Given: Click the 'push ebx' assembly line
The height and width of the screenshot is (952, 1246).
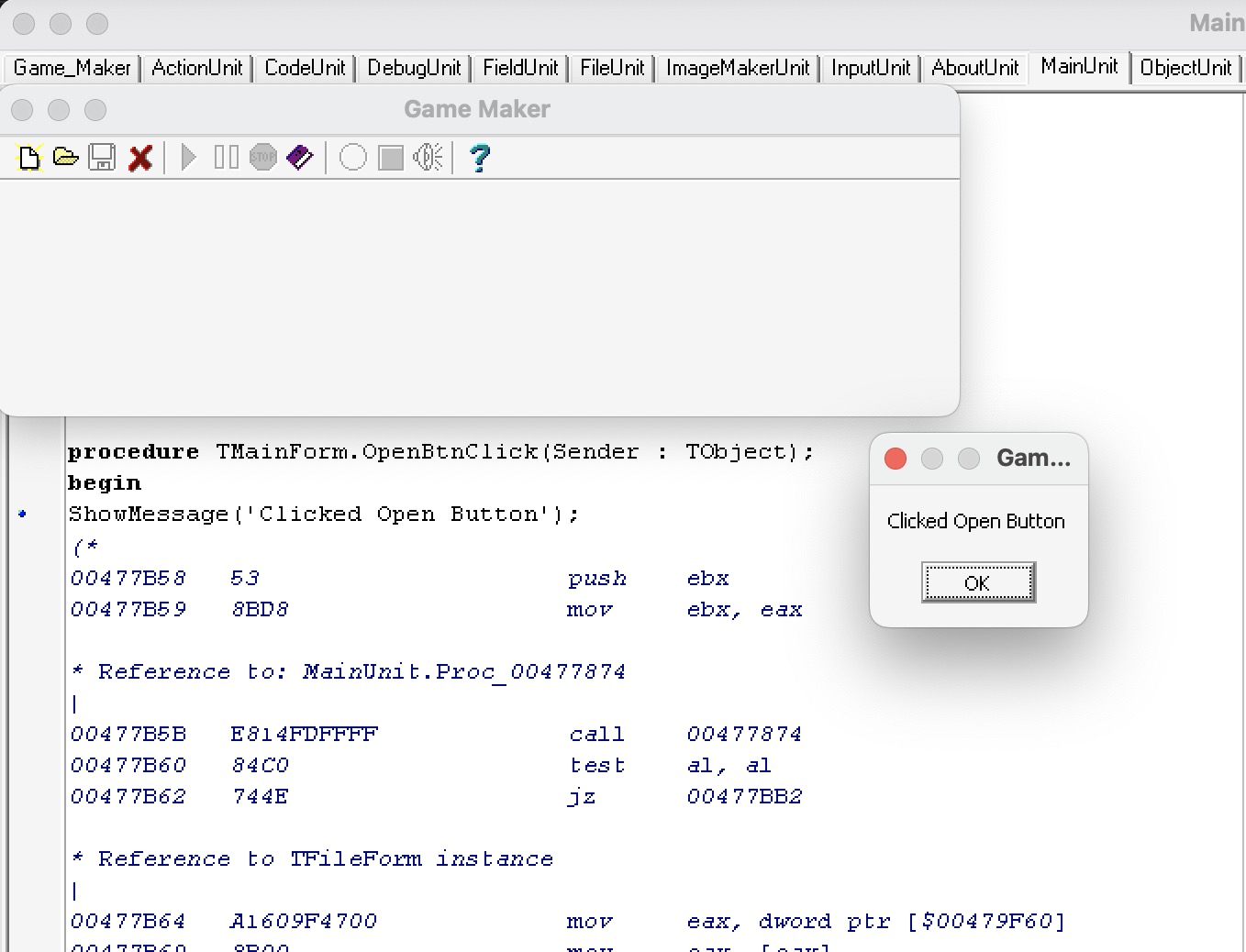Looking at the screenshot, I should (x=400, y=579).
